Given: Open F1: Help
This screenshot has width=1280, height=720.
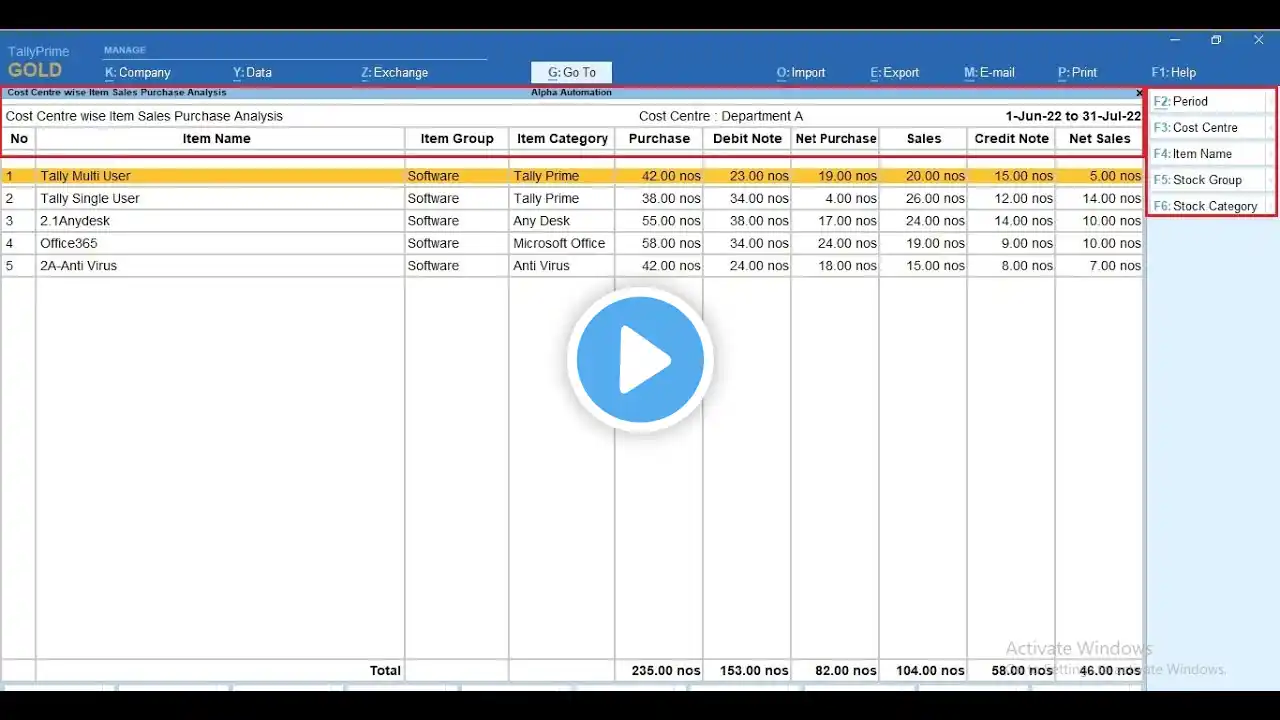Looking at the screenshot, I should [1173, 72].
